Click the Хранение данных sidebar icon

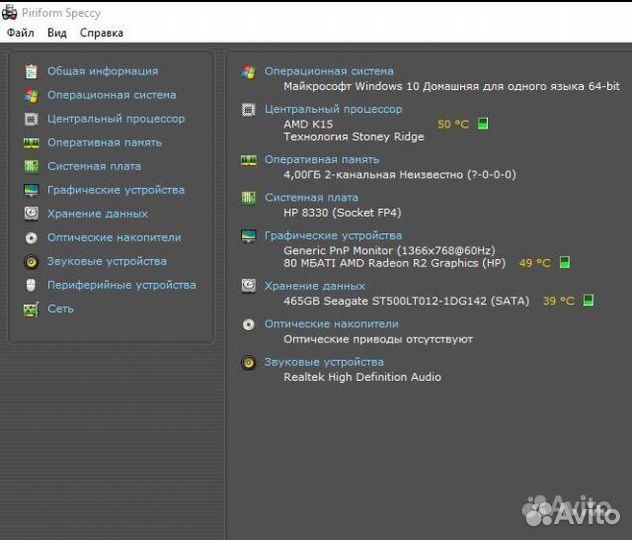tap(31, 214)
